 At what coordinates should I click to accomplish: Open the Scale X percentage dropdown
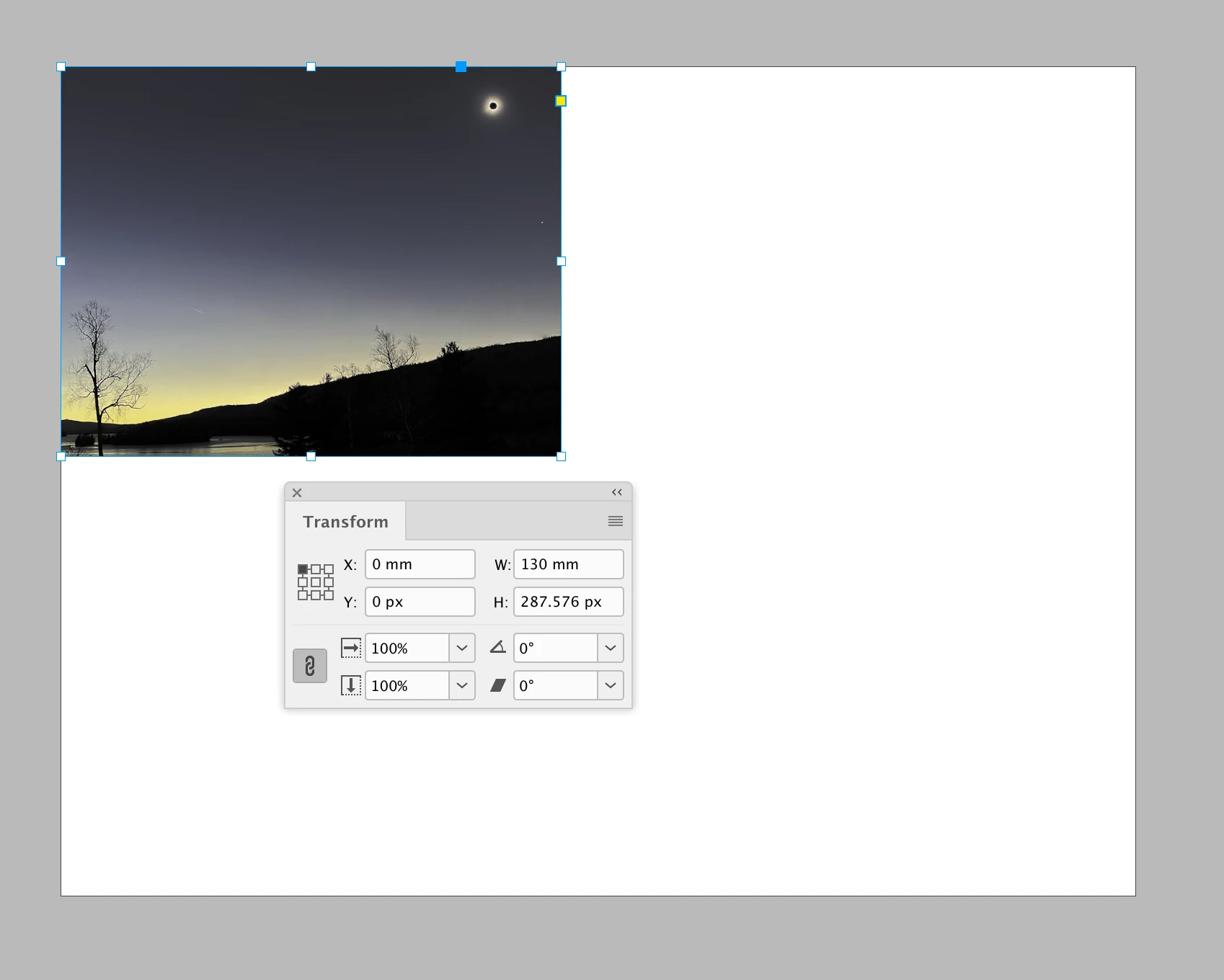(462, 648)
